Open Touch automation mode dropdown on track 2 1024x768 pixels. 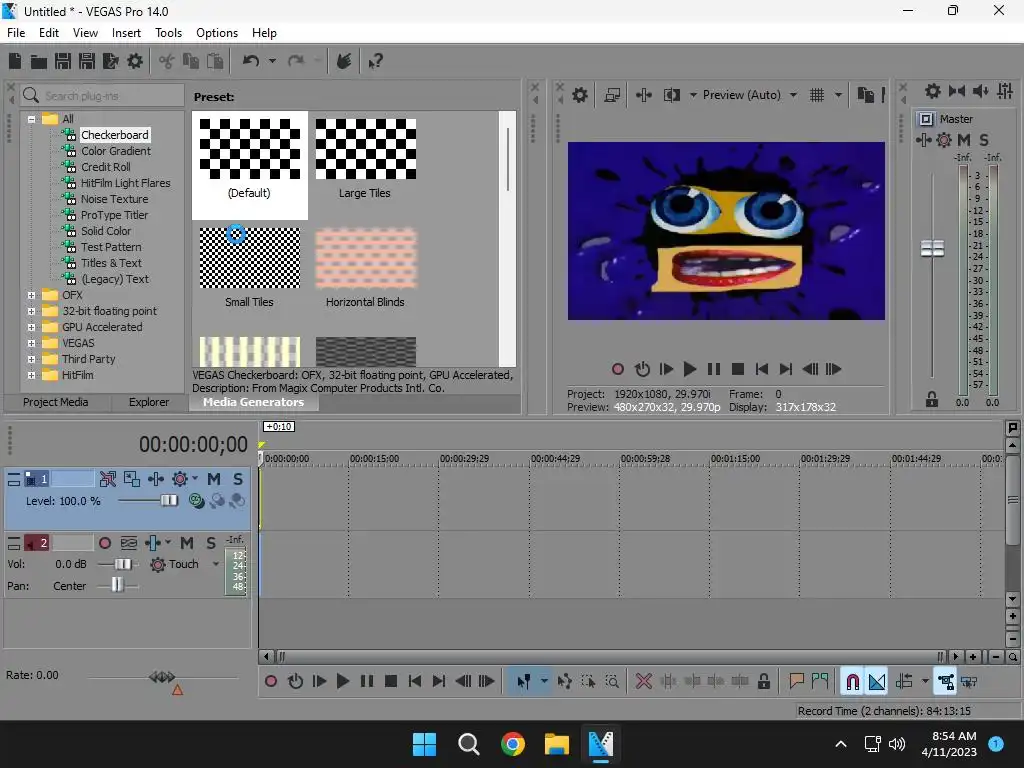tap(216, 564)
